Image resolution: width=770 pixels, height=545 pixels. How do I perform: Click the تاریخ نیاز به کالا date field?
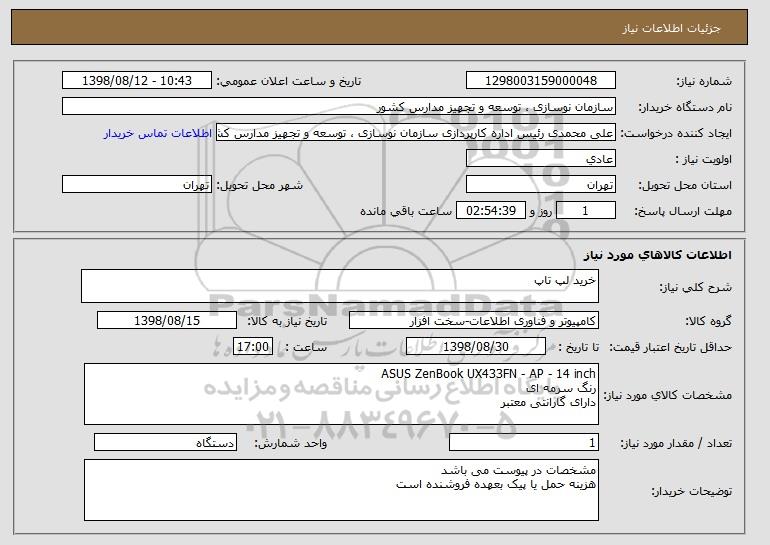pyautogui.click(x=167, y=321)
